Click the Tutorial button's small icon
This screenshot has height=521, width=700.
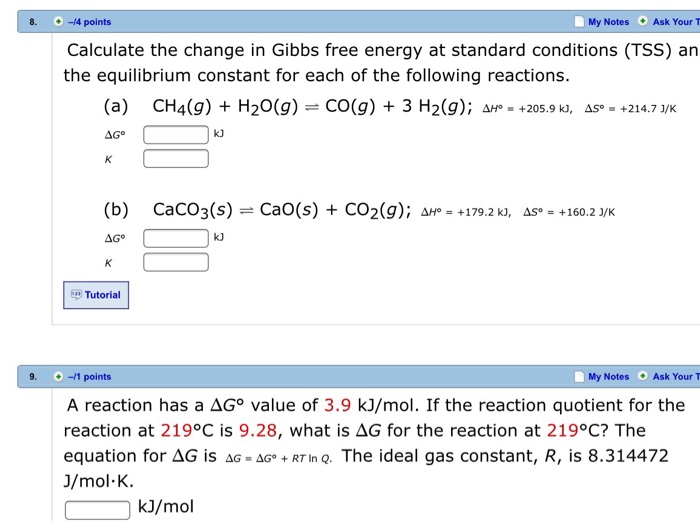pyautogui.click(x=75, y=295)
